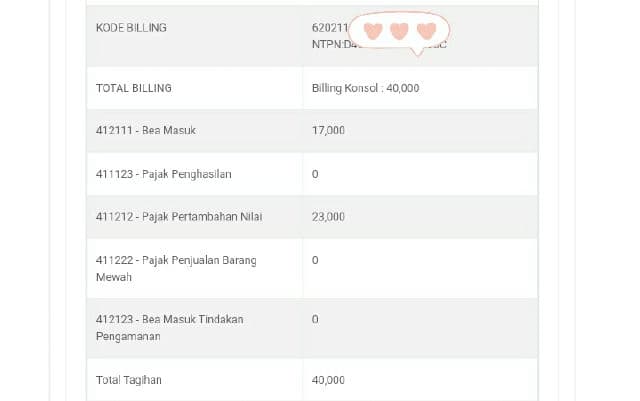Click the 40,000 Total Tagihan amount
This screenshot has height=401, width=640.
click(x=328, y=380)
